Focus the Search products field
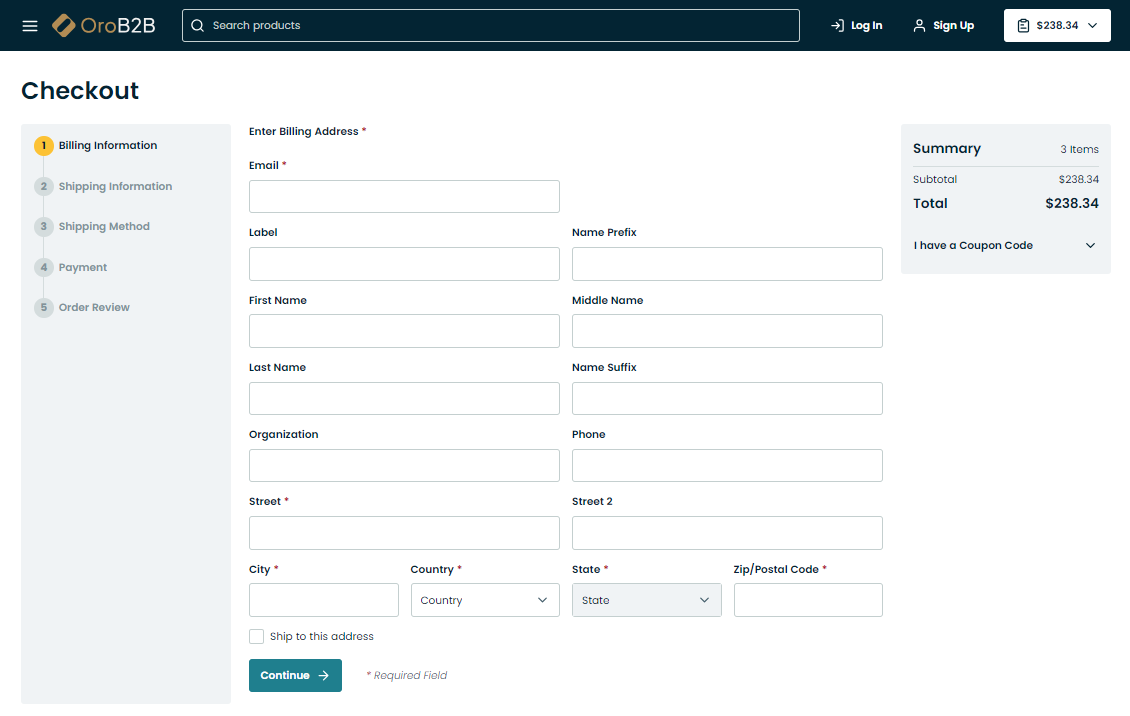The width and height of the screenshot is (1130, 716). tap(500, 25)
